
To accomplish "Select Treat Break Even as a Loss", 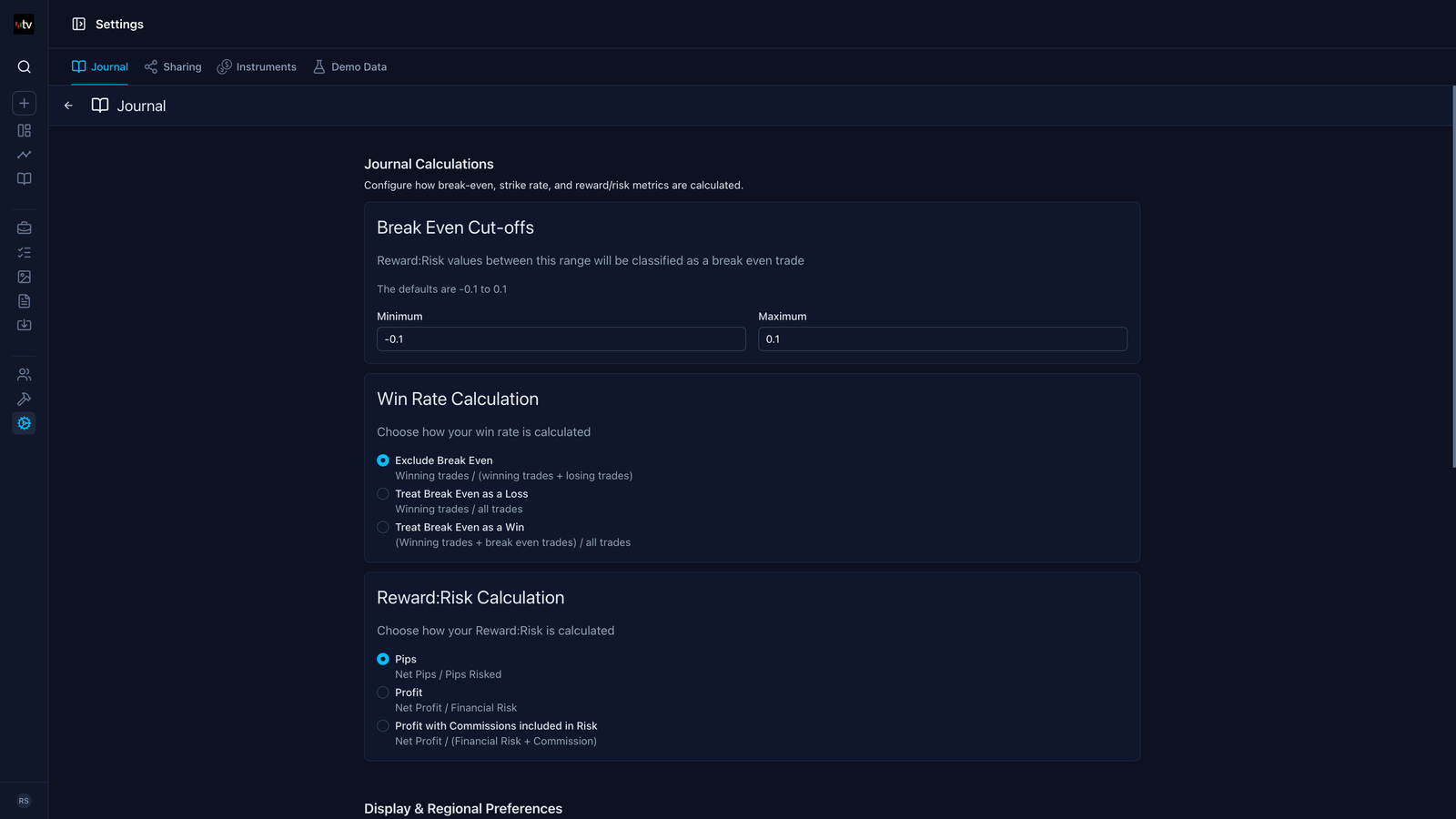I will tap(383, 494).
